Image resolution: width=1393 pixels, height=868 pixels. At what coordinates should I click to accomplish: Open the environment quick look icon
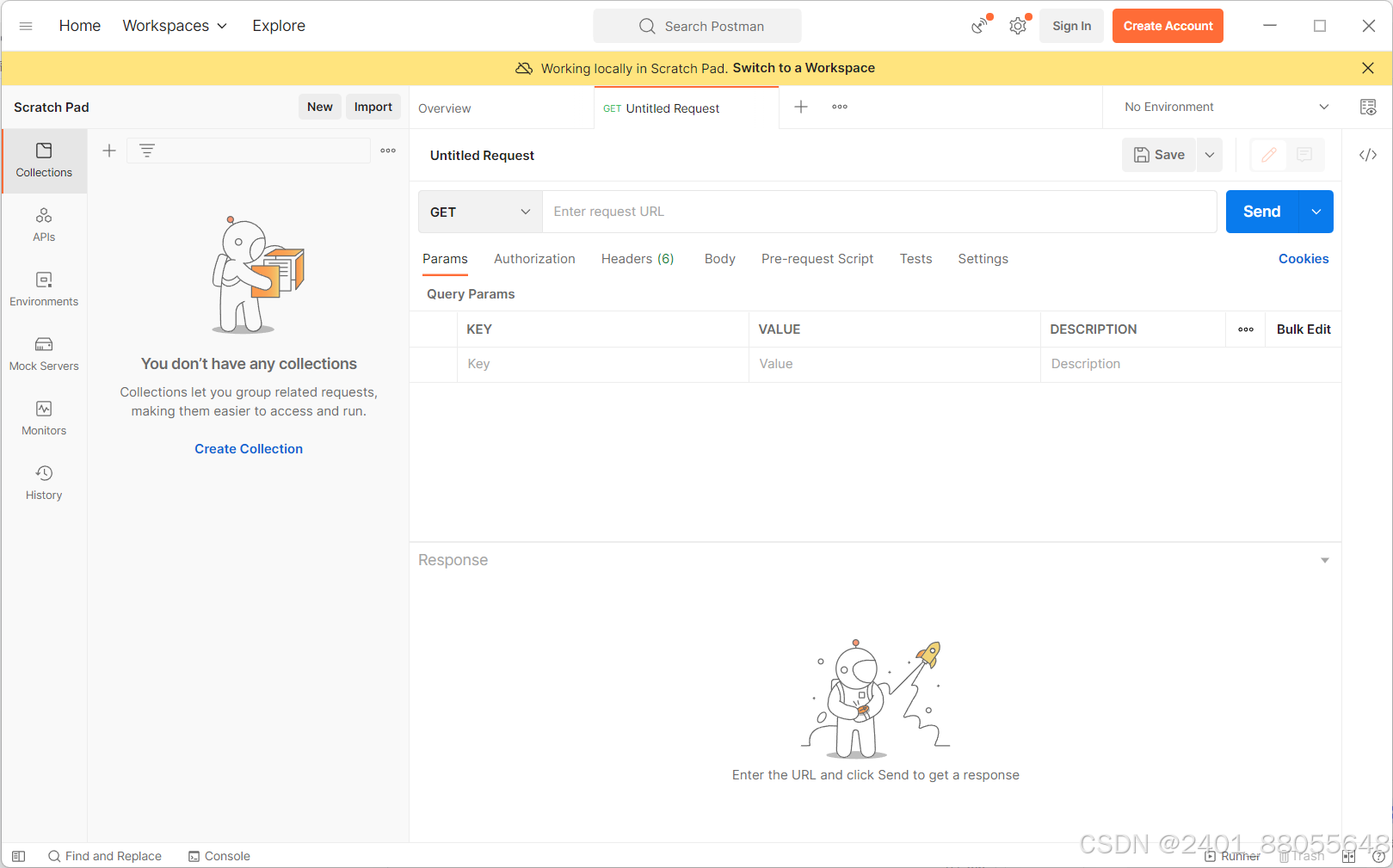[1368, 107]
